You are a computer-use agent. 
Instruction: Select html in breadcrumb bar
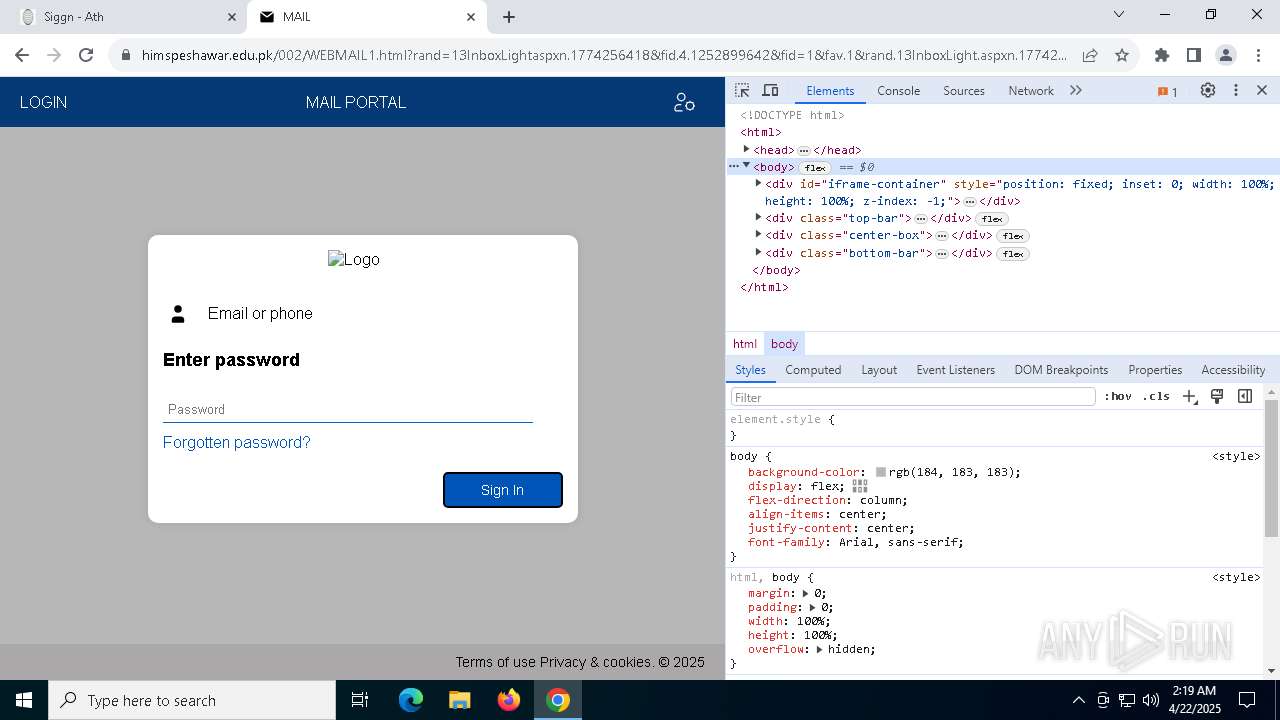click(x=745, y=343)
